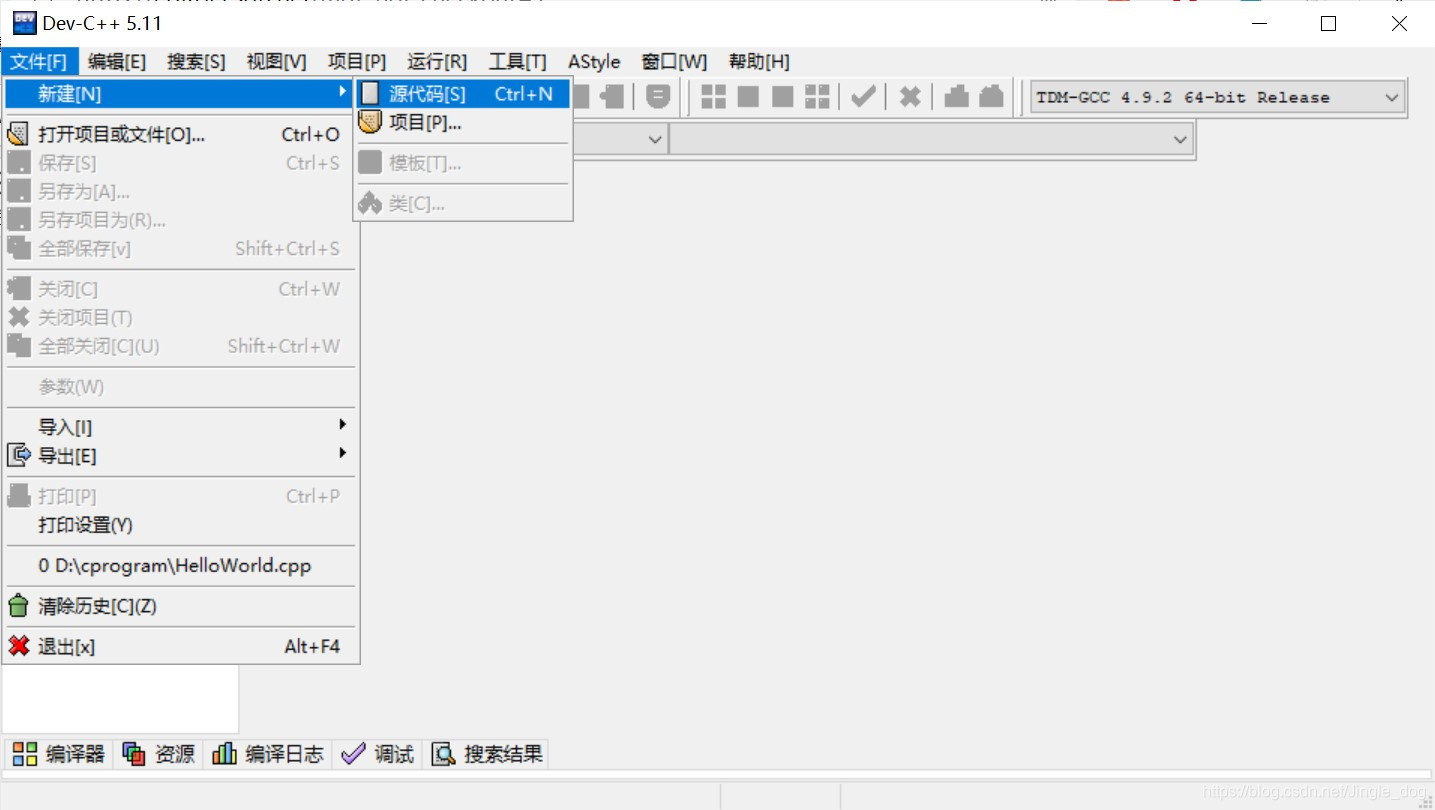Click the 文件[F] menu bar item
Viewport: 1435px width, 810px height.
click(39, 62)
